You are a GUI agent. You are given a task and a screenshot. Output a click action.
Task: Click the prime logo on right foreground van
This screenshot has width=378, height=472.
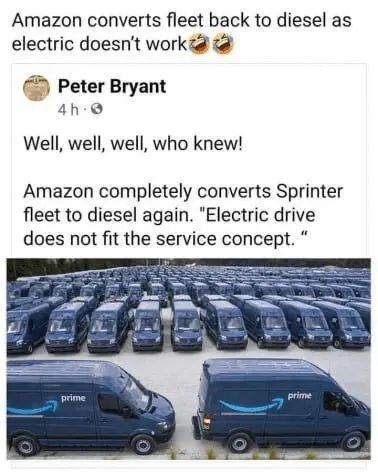click(x=300, y=396)
